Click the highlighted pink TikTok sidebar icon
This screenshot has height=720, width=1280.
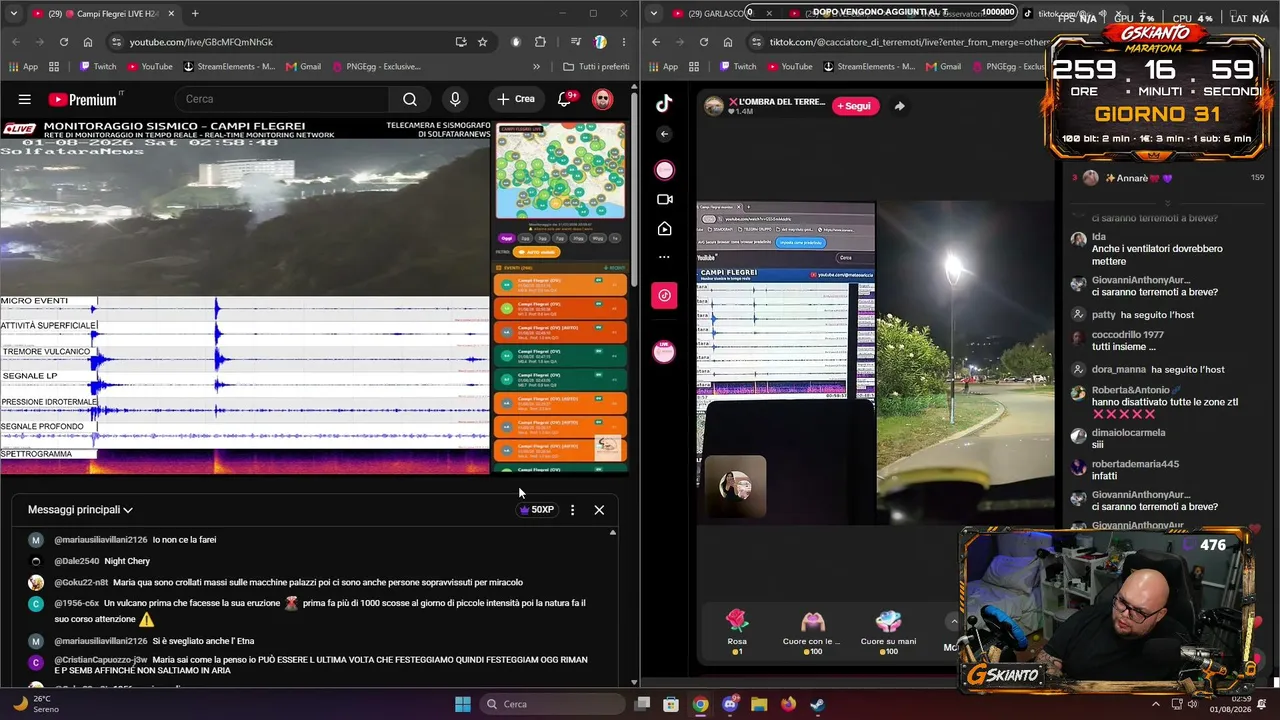664,295
